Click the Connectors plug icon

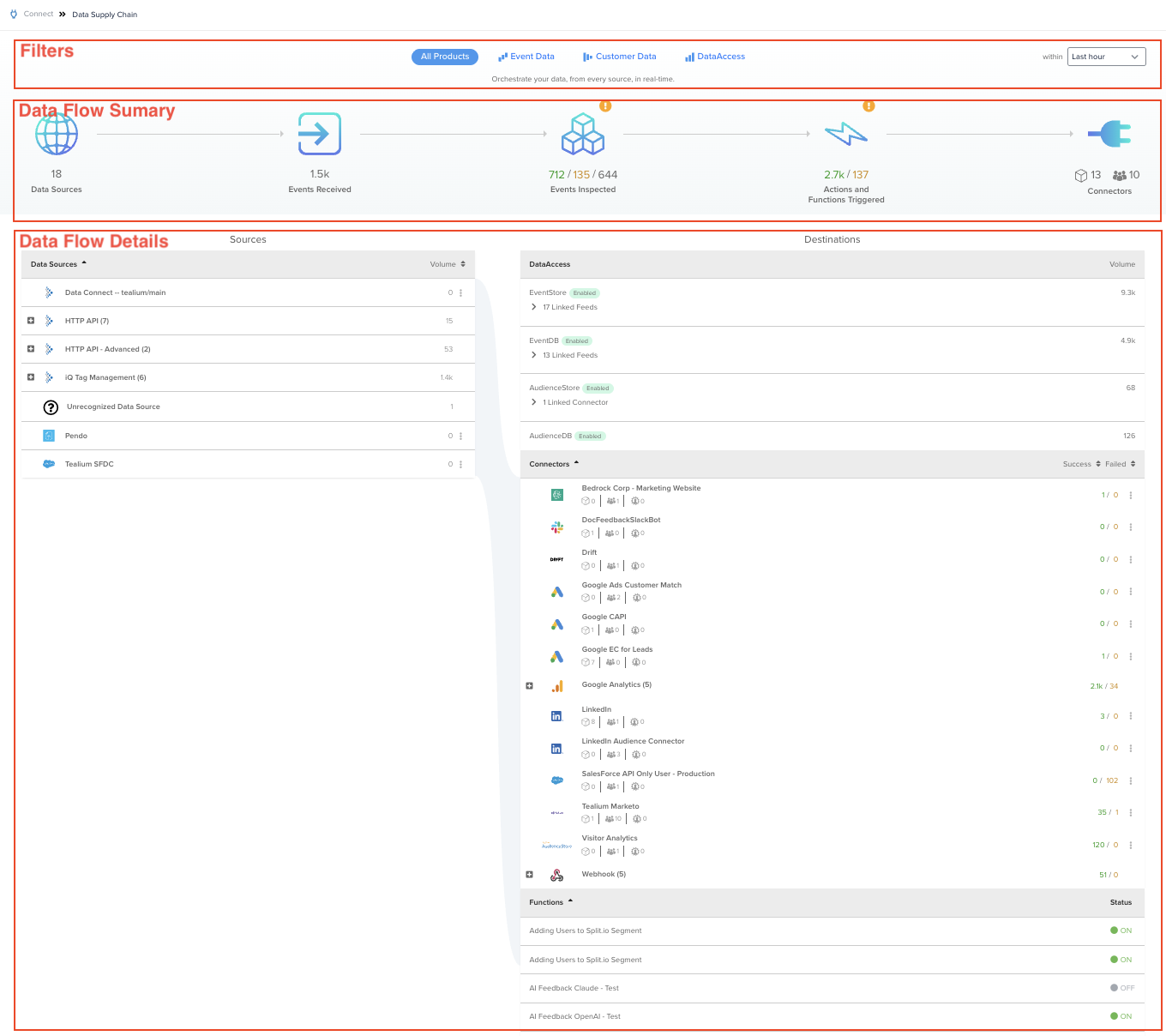(x=1109, y=134)
